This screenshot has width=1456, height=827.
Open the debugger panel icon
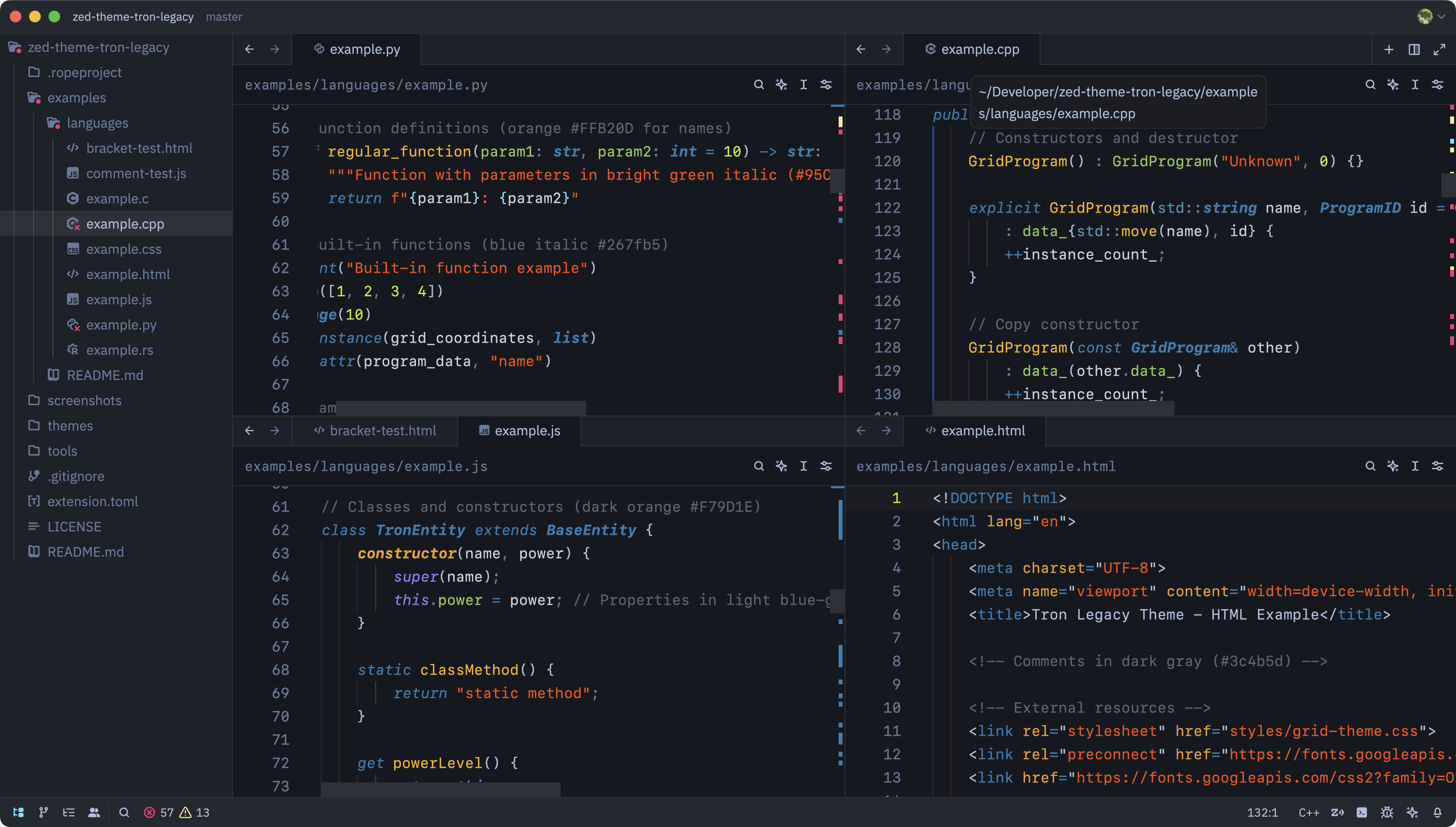tap(1387, 812)
